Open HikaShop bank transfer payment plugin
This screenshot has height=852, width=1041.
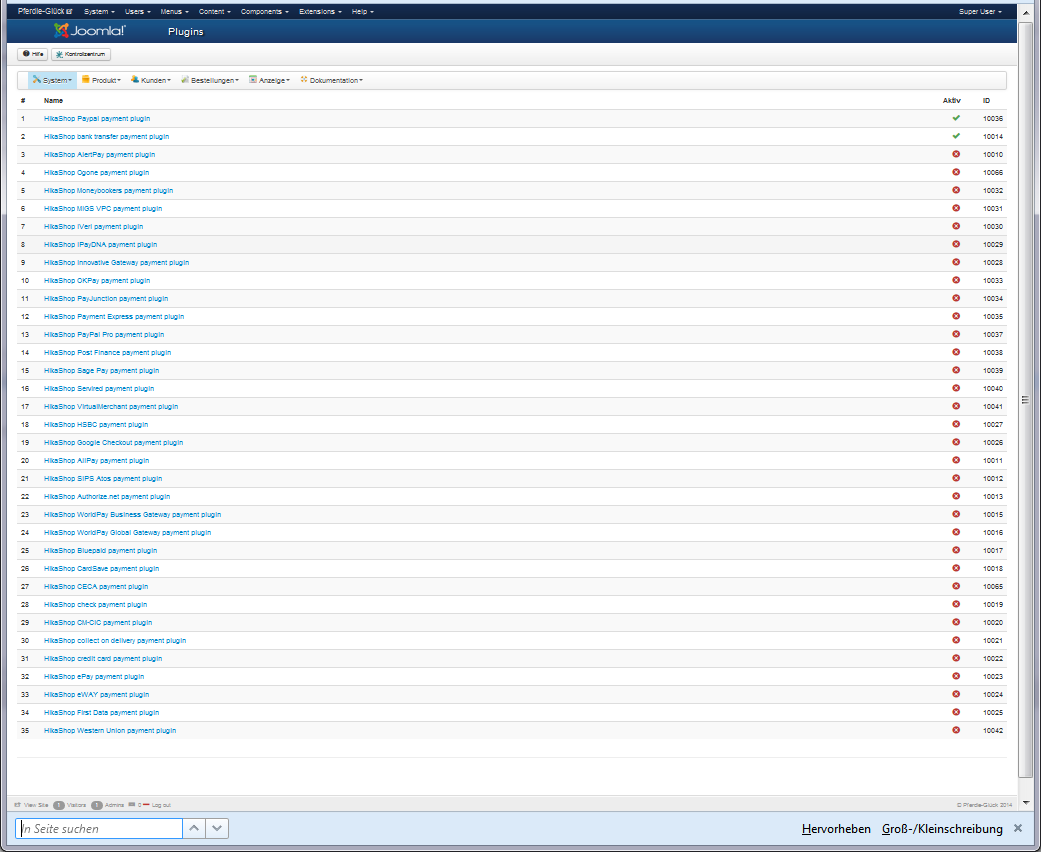[106, 136]
